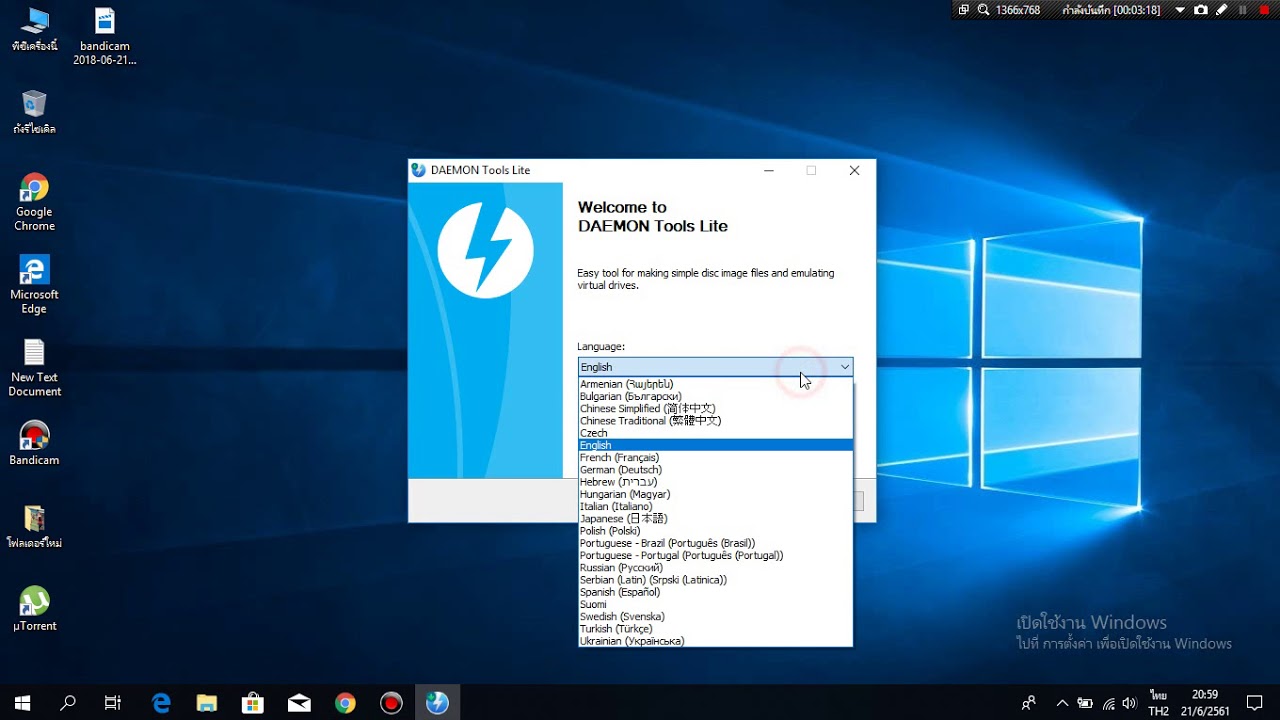Select Portuguese - Portugal language
The height and width of the screenshot is (720, 1280).
tap(715, 555)
